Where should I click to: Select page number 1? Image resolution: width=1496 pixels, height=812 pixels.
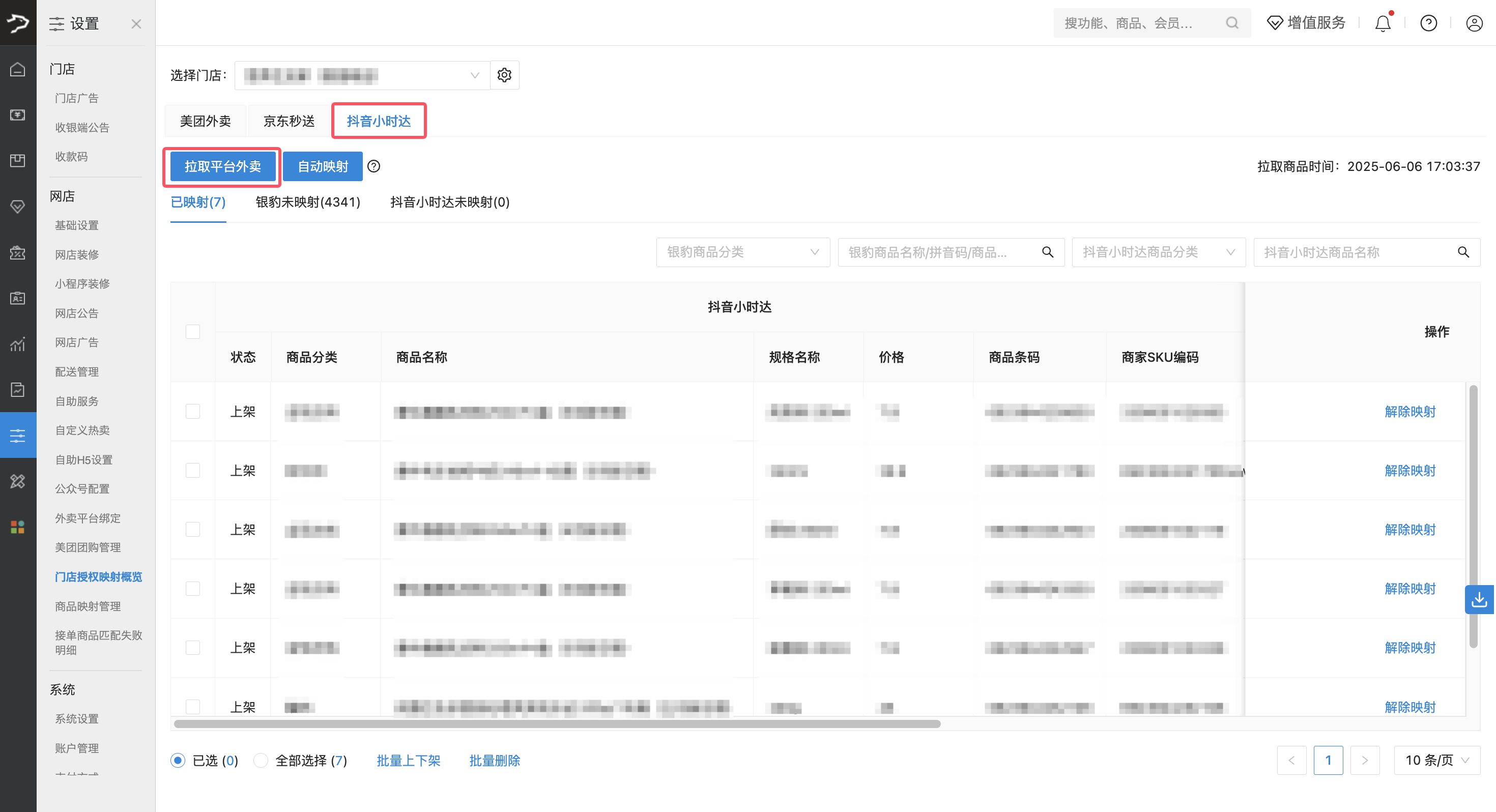pyautogui.click(x=1328, y=760)
